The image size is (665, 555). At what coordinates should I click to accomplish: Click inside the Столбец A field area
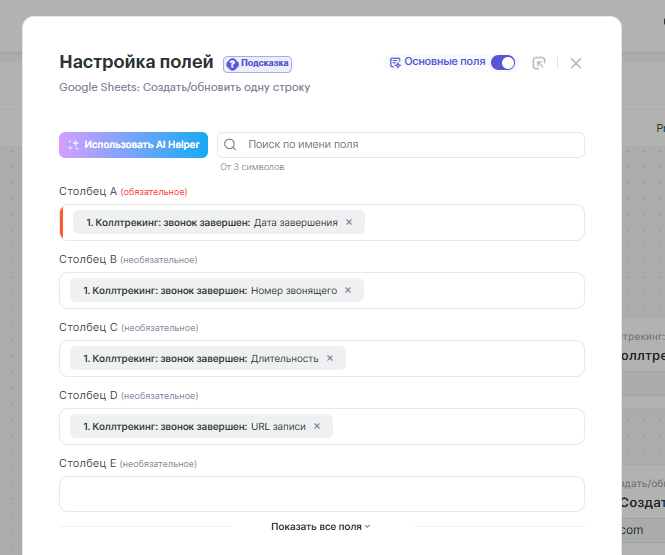(470, 222)
